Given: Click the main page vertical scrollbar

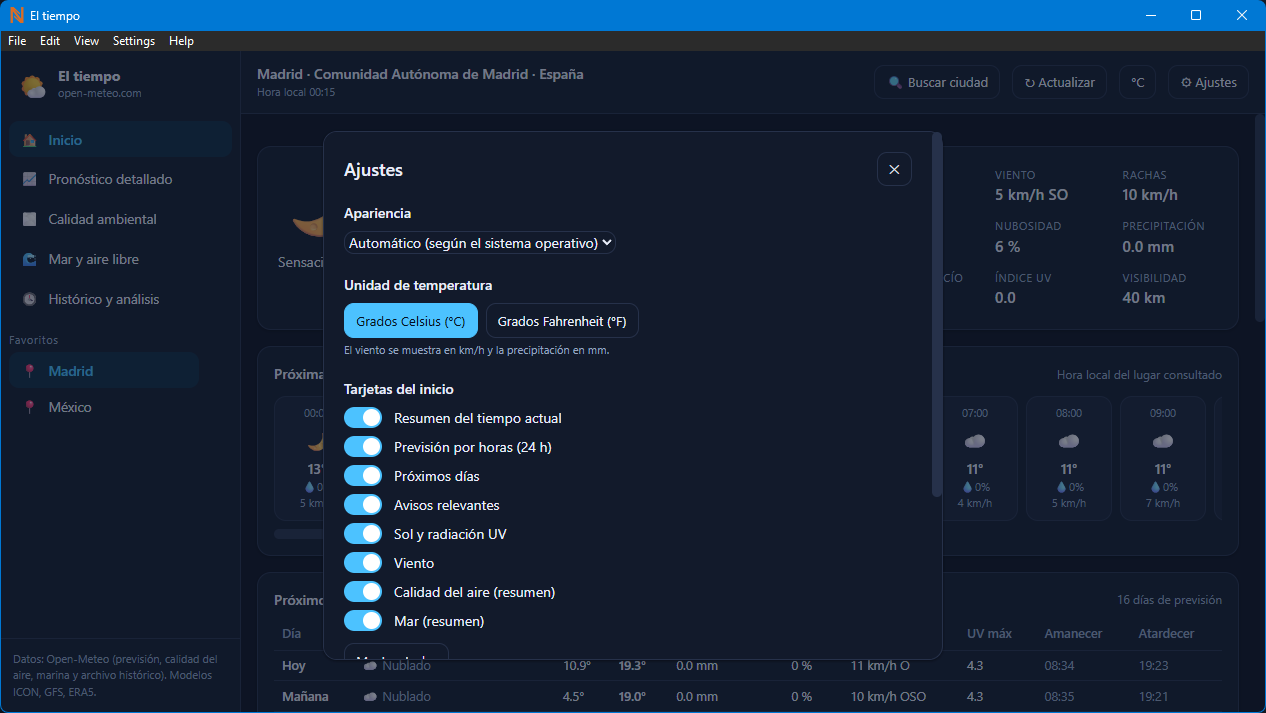Looking at the screenshot, I should point(1259,217).
